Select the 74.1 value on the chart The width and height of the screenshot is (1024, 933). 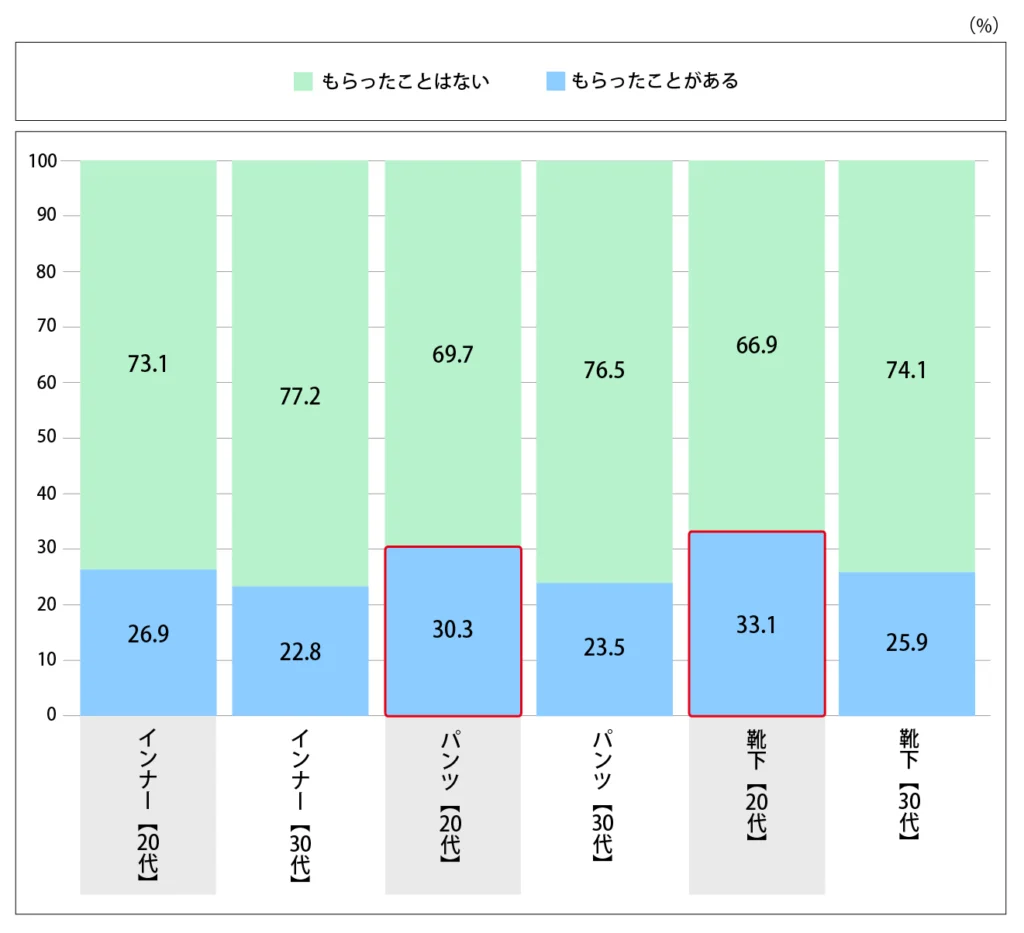click(906, 370)
